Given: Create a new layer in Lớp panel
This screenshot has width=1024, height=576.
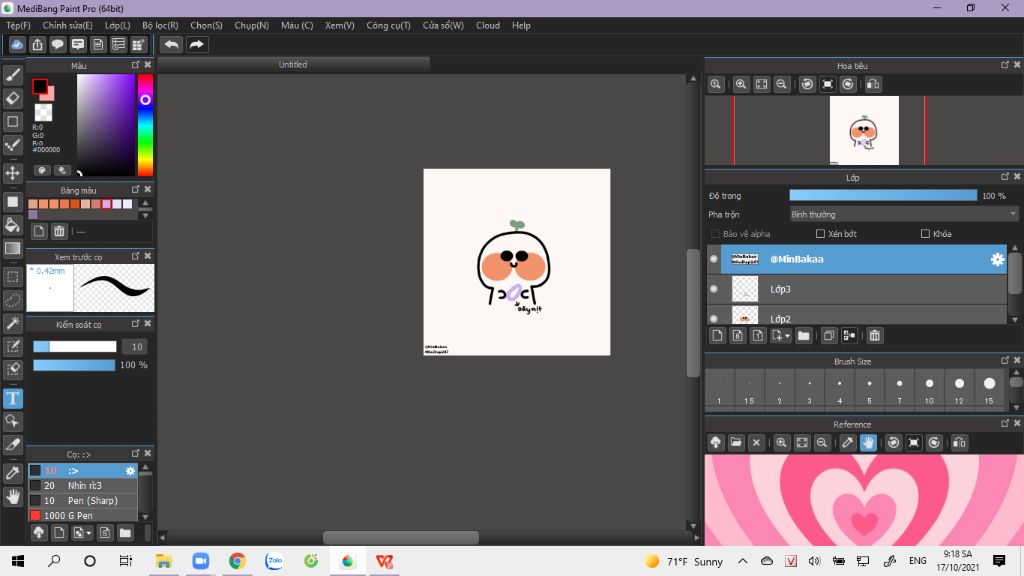Looking at the screenshot, I should tap(717, 336).
